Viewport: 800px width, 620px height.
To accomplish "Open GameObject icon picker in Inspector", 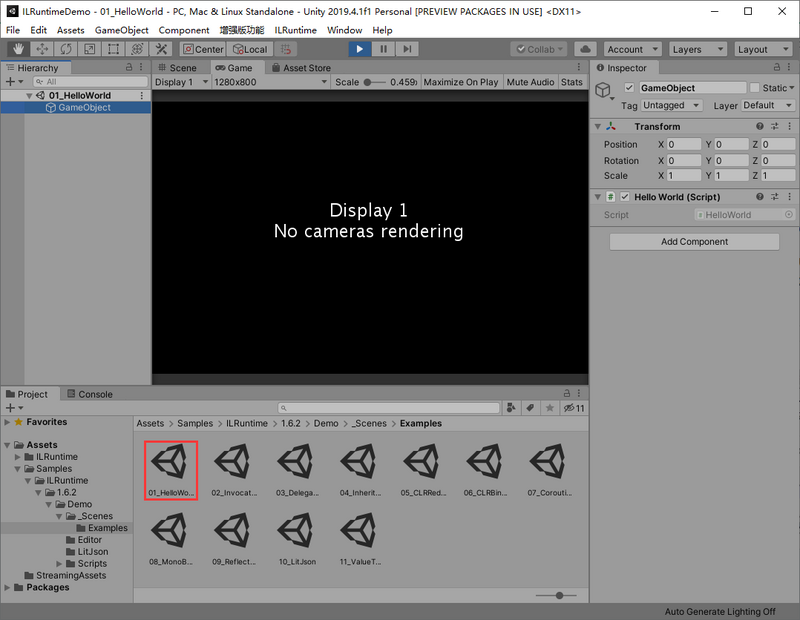I will 604,91.
